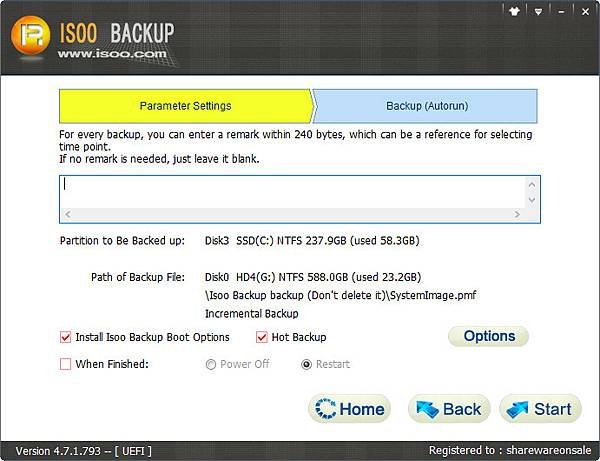The image size is (600, 461).
Task: Click the www.isoo.com website text
Action: [x=112, y=54]
